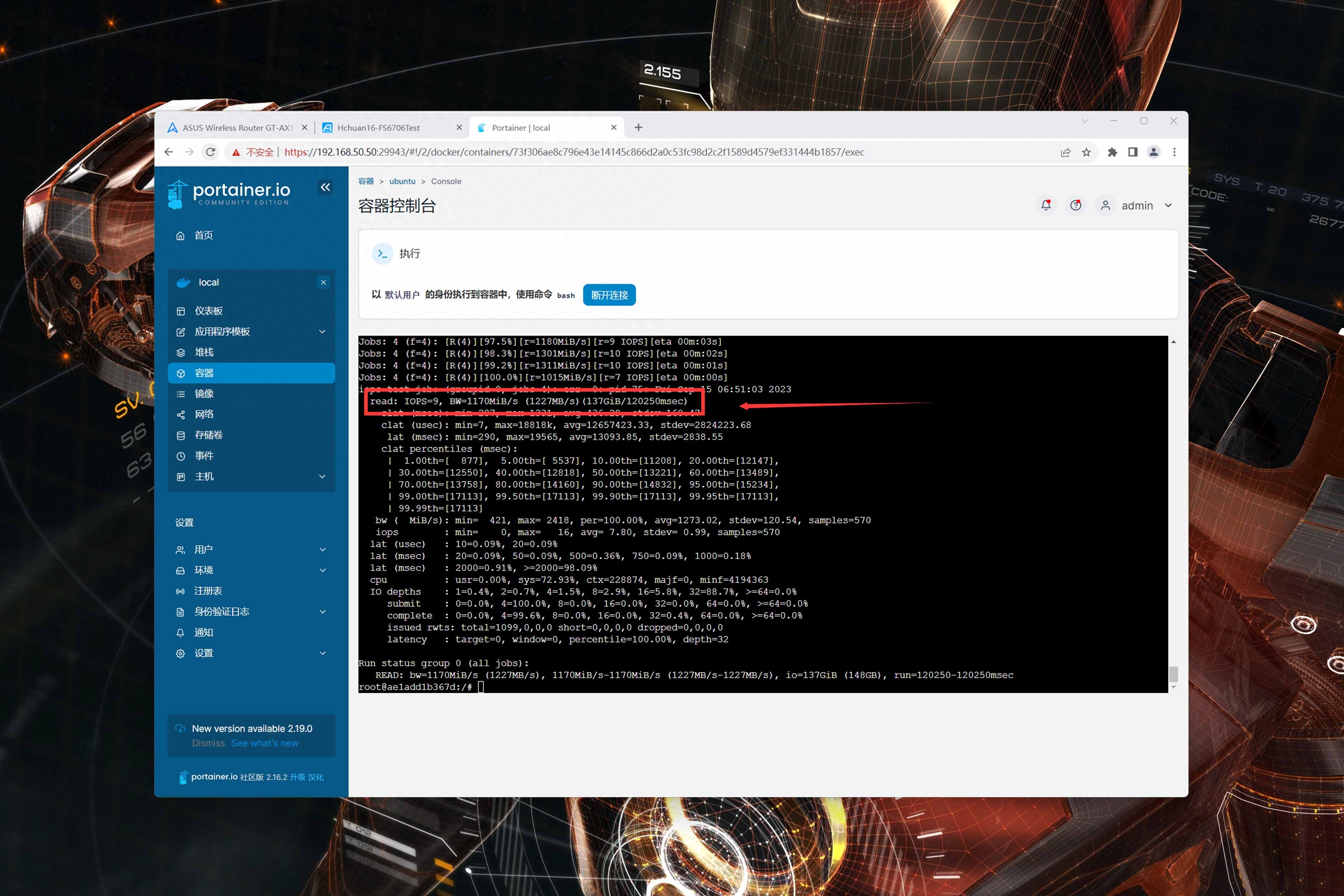Viewport: 1344px width, 896px height.
Task: Click the portainer.io logo
Action: (x=229, y=194)
